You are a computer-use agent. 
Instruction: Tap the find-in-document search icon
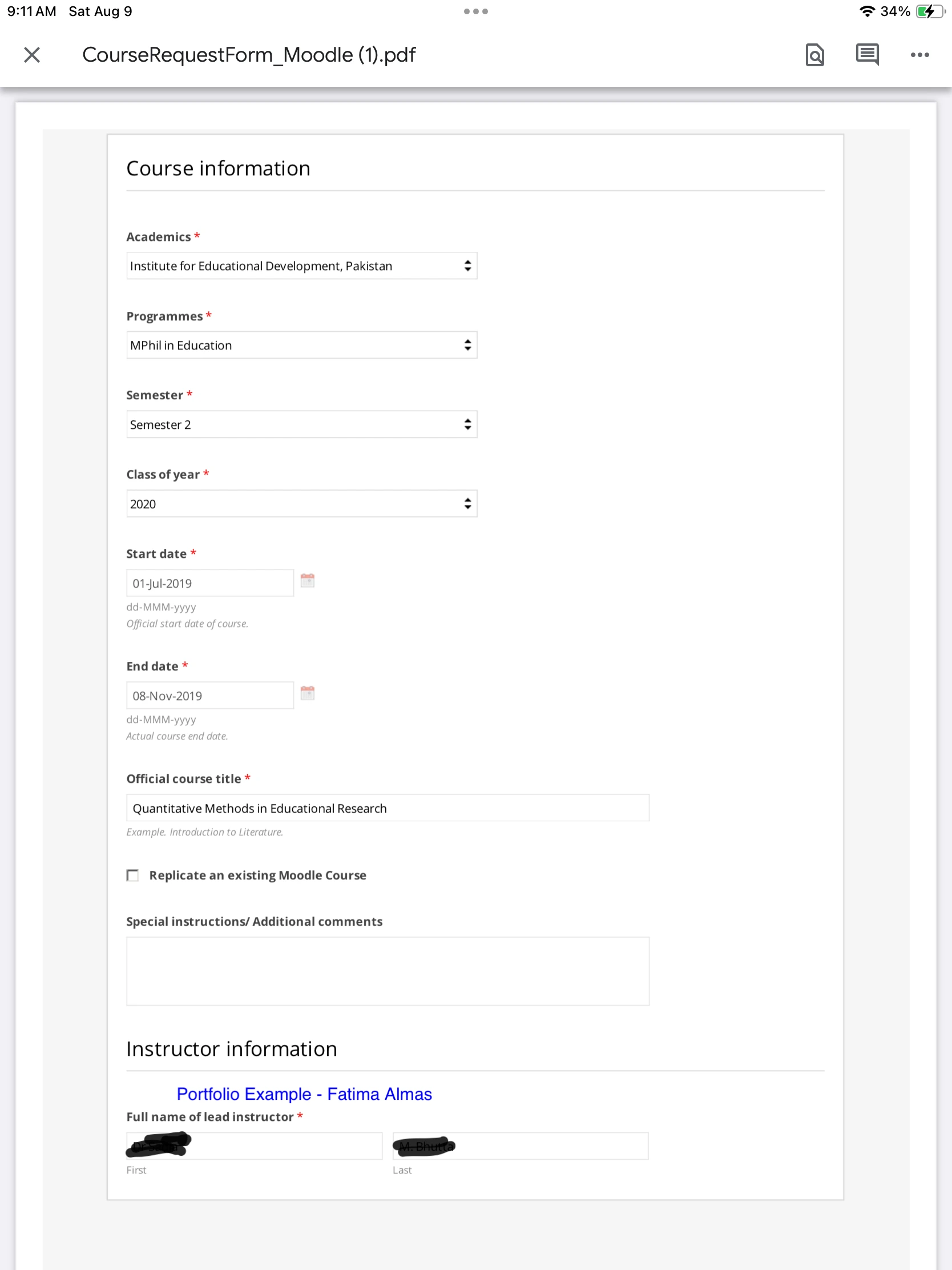click(814, 55)
